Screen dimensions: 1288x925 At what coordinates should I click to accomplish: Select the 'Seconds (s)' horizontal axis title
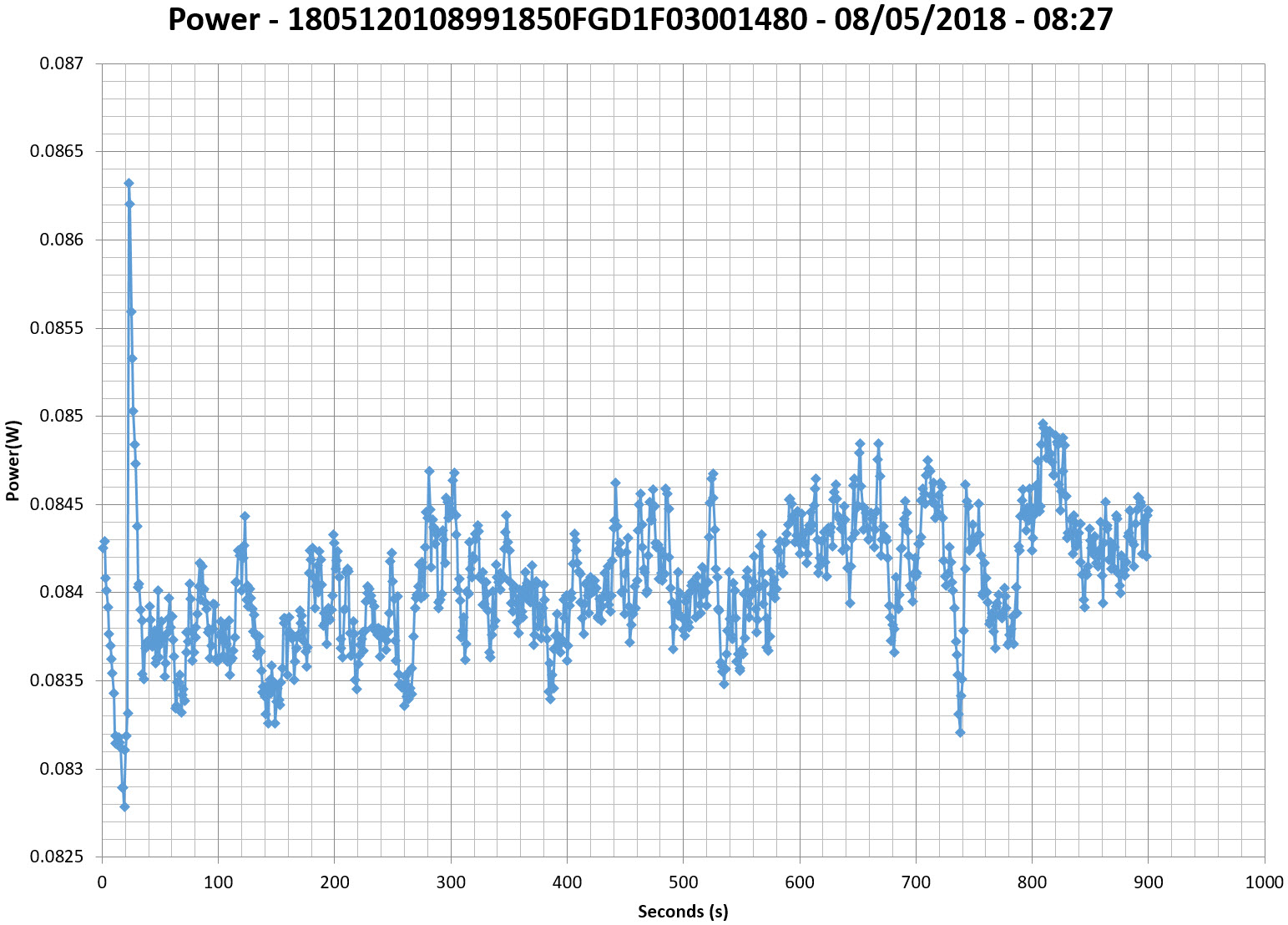pyautogui.click(x=683, y=912)
